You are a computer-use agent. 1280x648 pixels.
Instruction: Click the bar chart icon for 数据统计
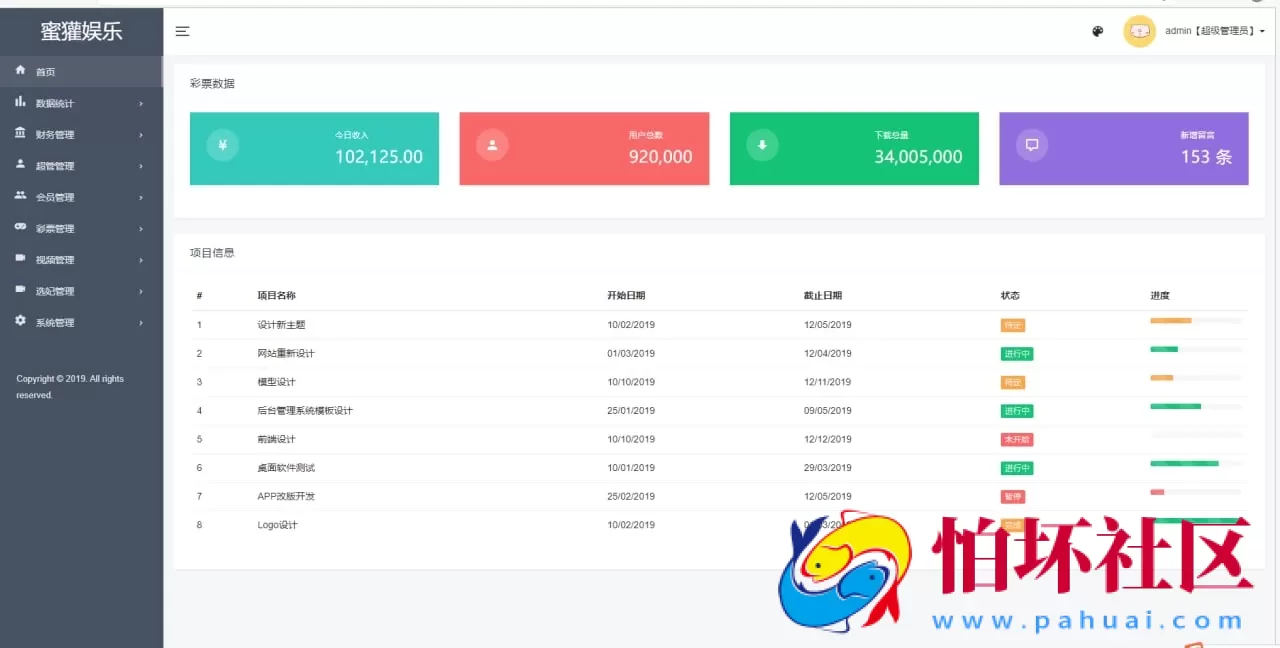click(20, 102)
